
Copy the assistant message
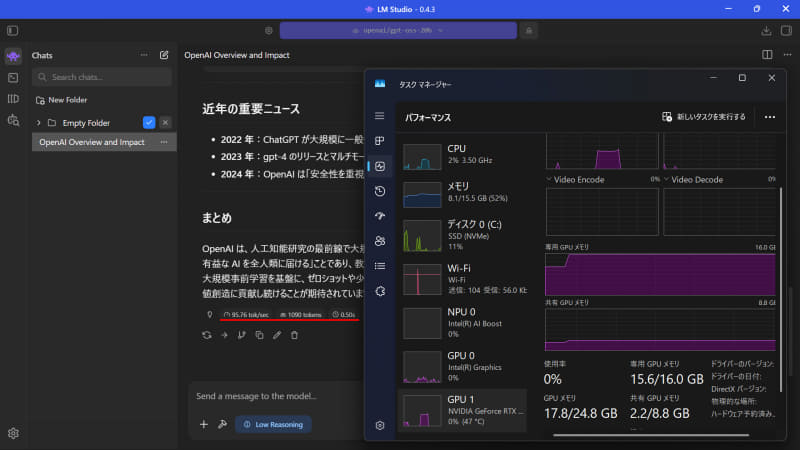(259, 335)
